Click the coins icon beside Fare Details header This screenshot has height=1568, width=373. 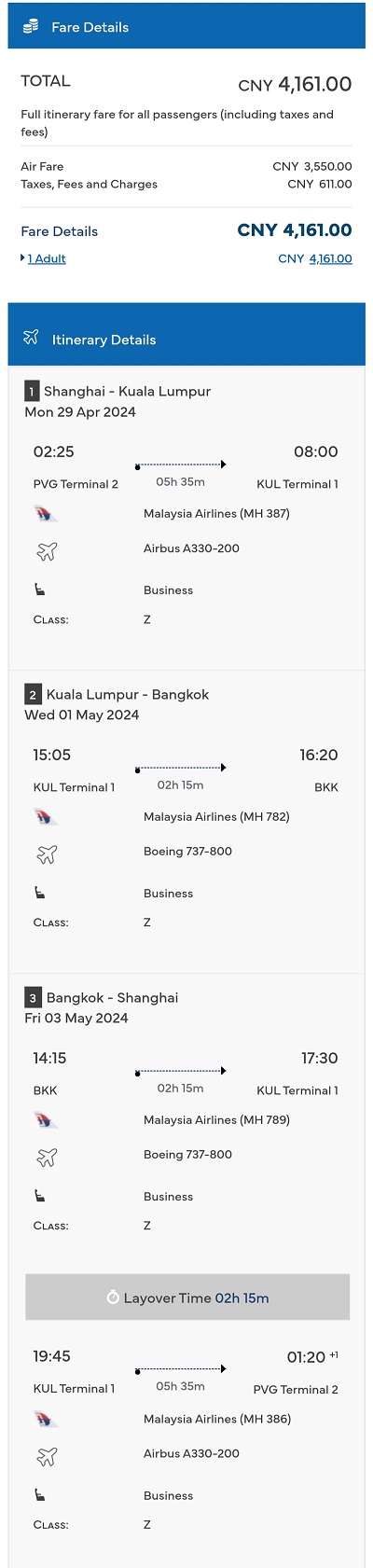tap(31, 27)
